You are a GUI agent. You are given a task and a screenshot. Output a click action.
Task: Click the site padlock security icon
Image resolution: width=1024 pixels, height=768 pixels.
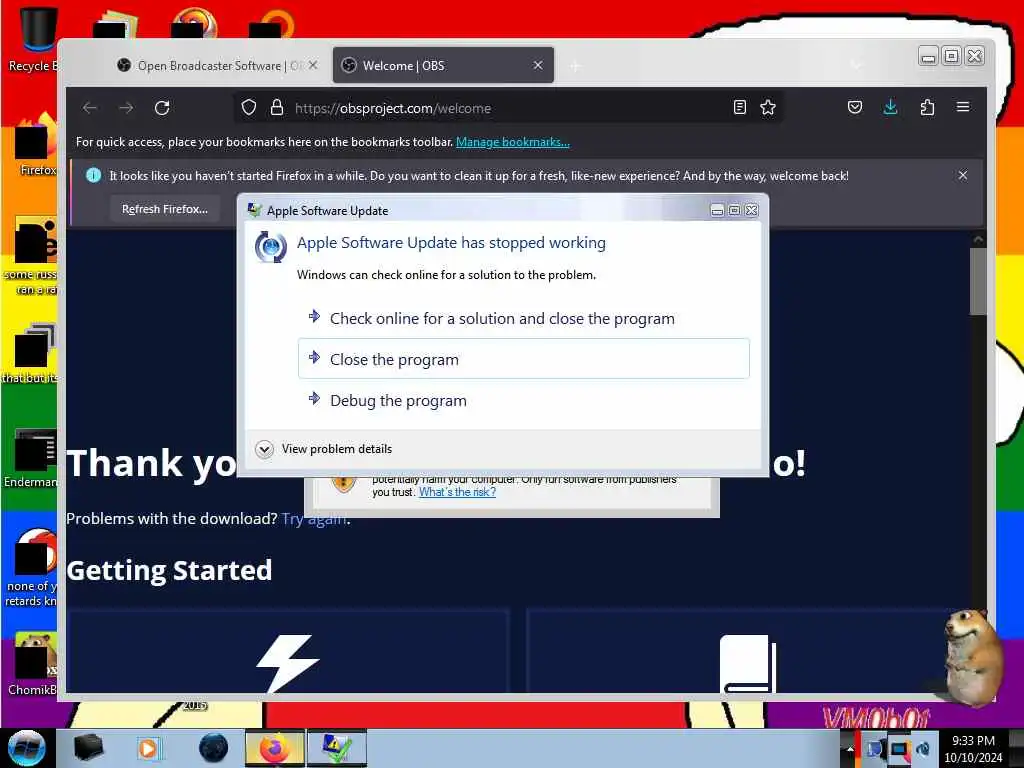click(x=277, y=108)
